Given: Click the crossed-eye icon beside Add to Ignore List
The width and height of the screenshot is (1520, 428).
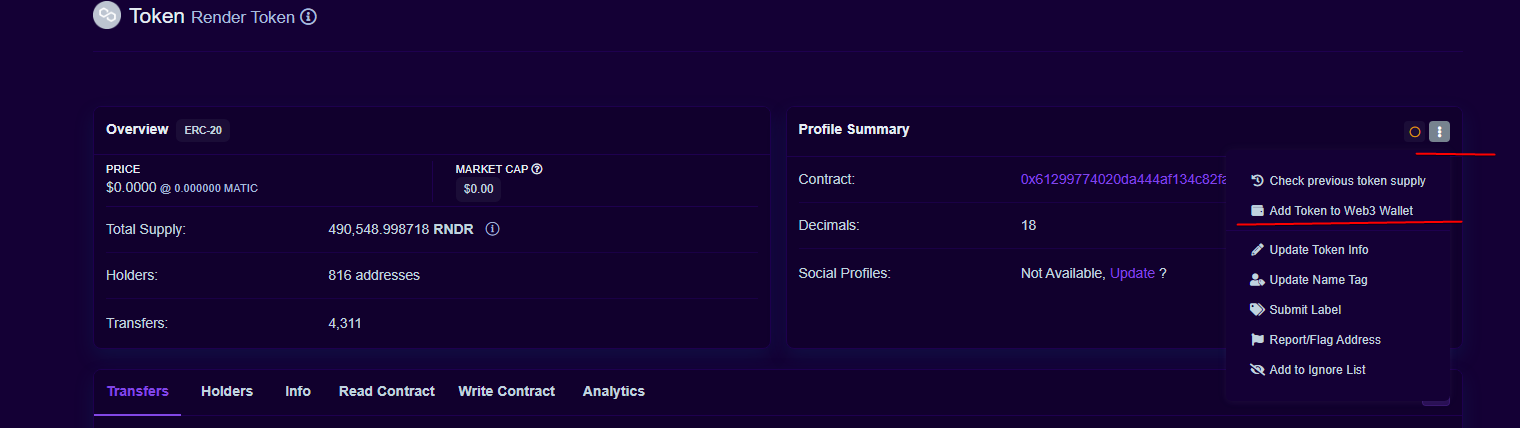Looking at the screenshot, I should 1257,370.
